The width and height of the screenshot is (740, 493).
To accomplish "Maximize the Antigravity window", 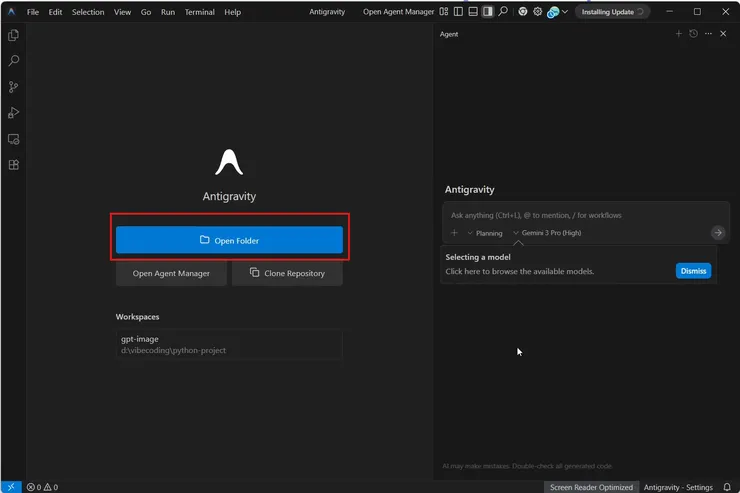I will pyautogui.click(x=697, y=11).
